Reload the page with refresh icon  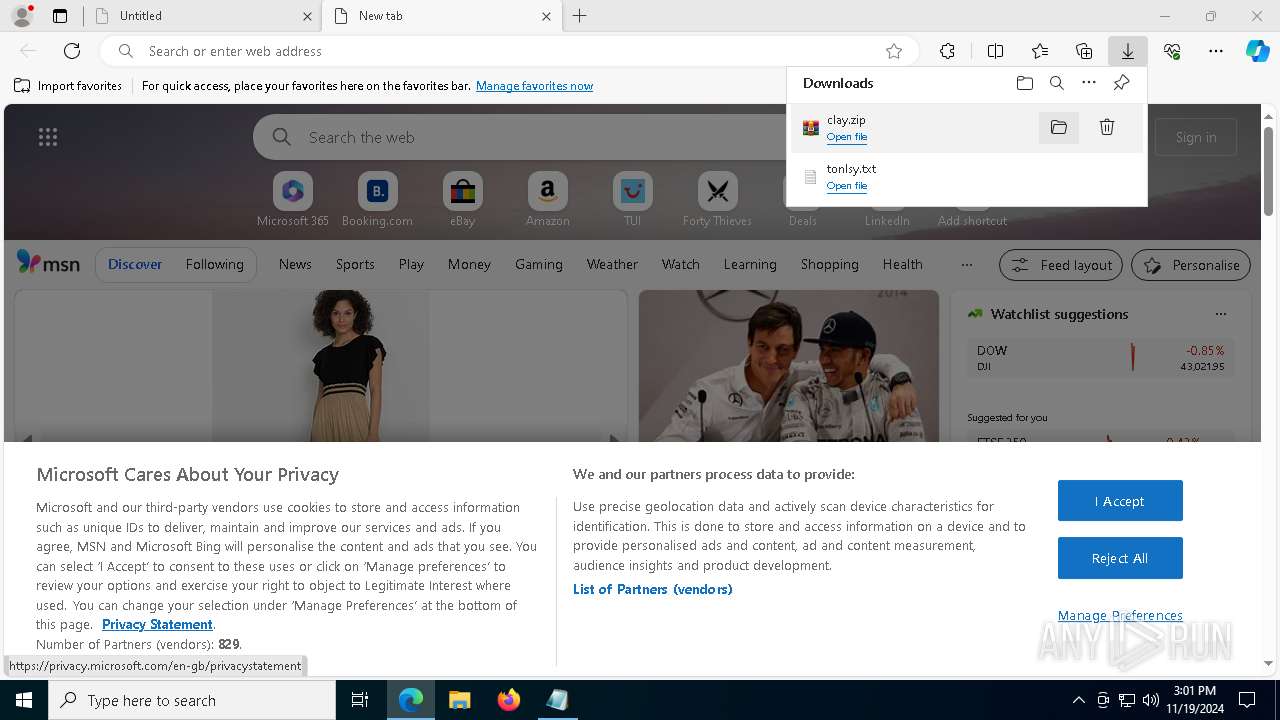[72, 51]
